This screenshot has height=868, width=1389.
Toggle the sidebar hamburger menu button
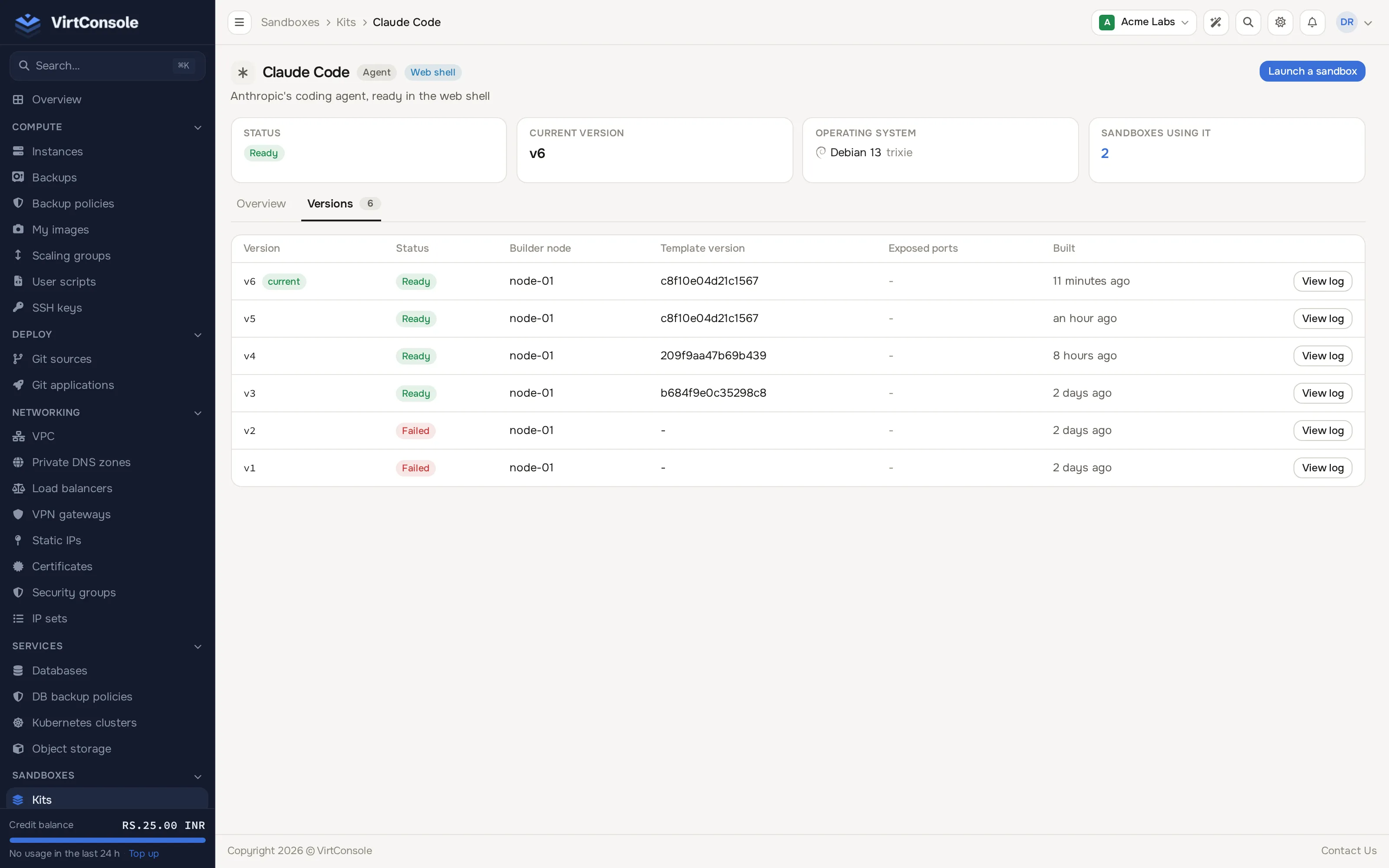tap(239, 23)
